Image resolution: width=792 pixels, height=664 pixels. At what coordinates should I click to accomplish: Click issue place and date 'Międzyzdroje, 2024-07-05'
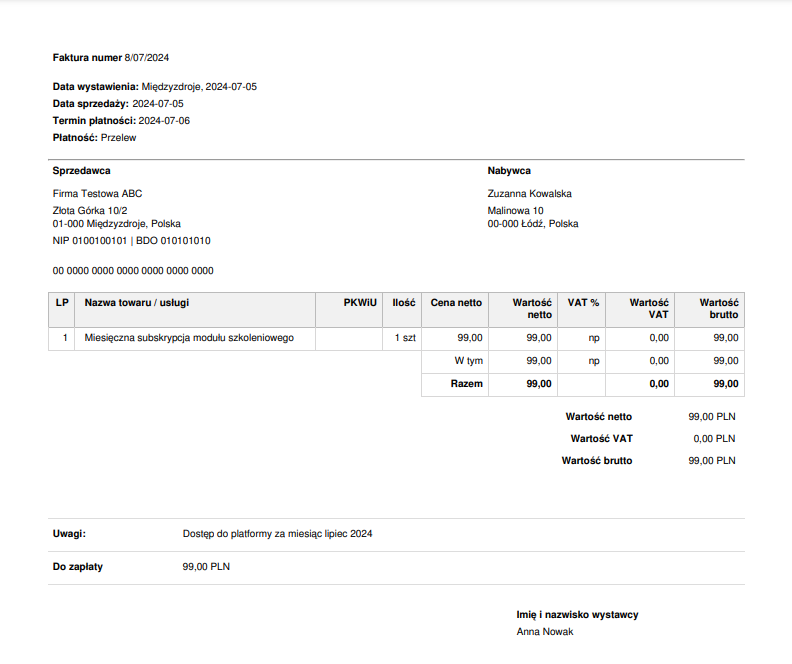[199, 87]
